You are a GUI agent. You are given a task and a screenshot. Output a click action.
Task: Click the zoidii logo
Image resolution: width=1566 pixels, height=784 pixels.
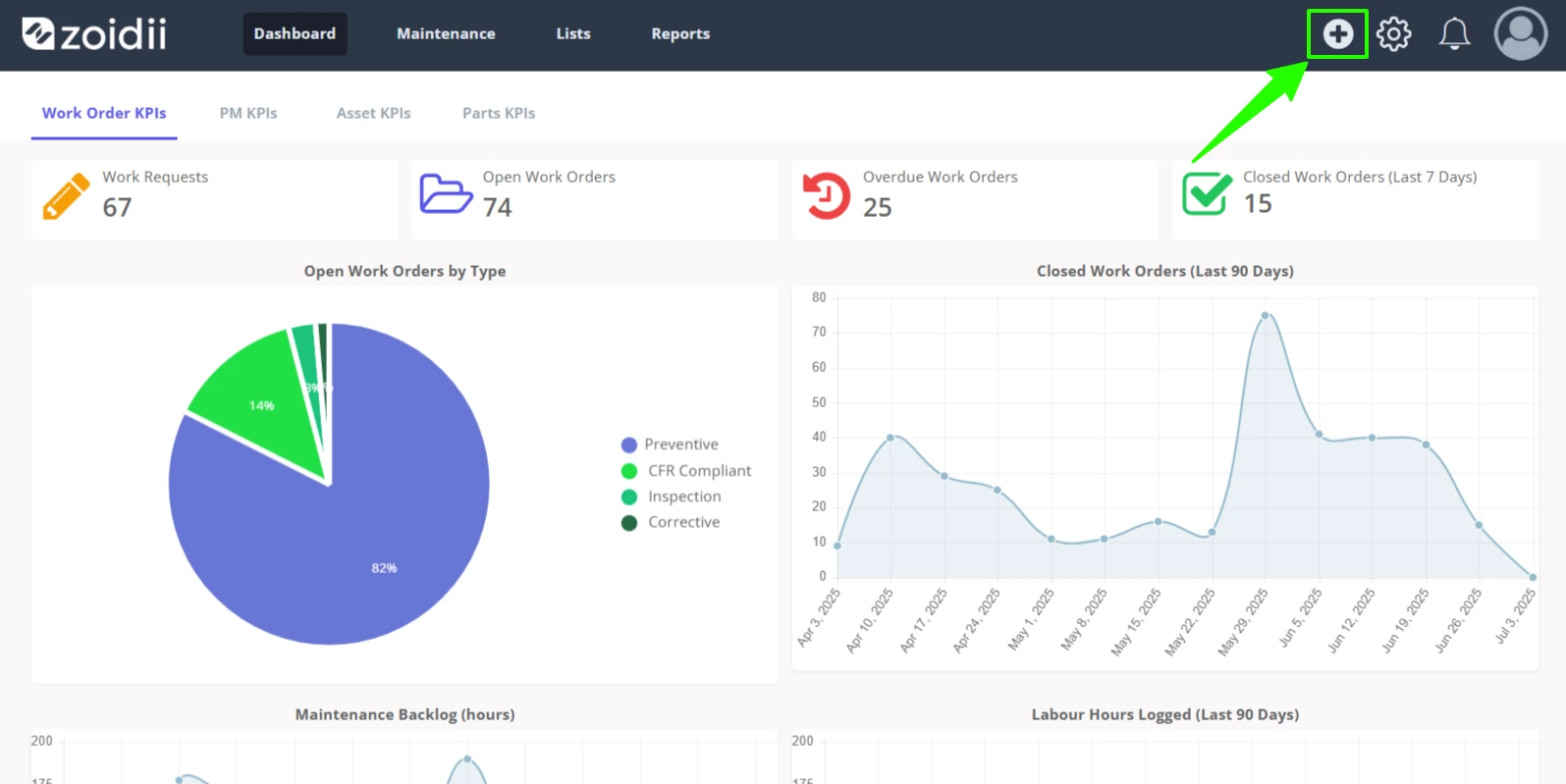tap(94, 33)
